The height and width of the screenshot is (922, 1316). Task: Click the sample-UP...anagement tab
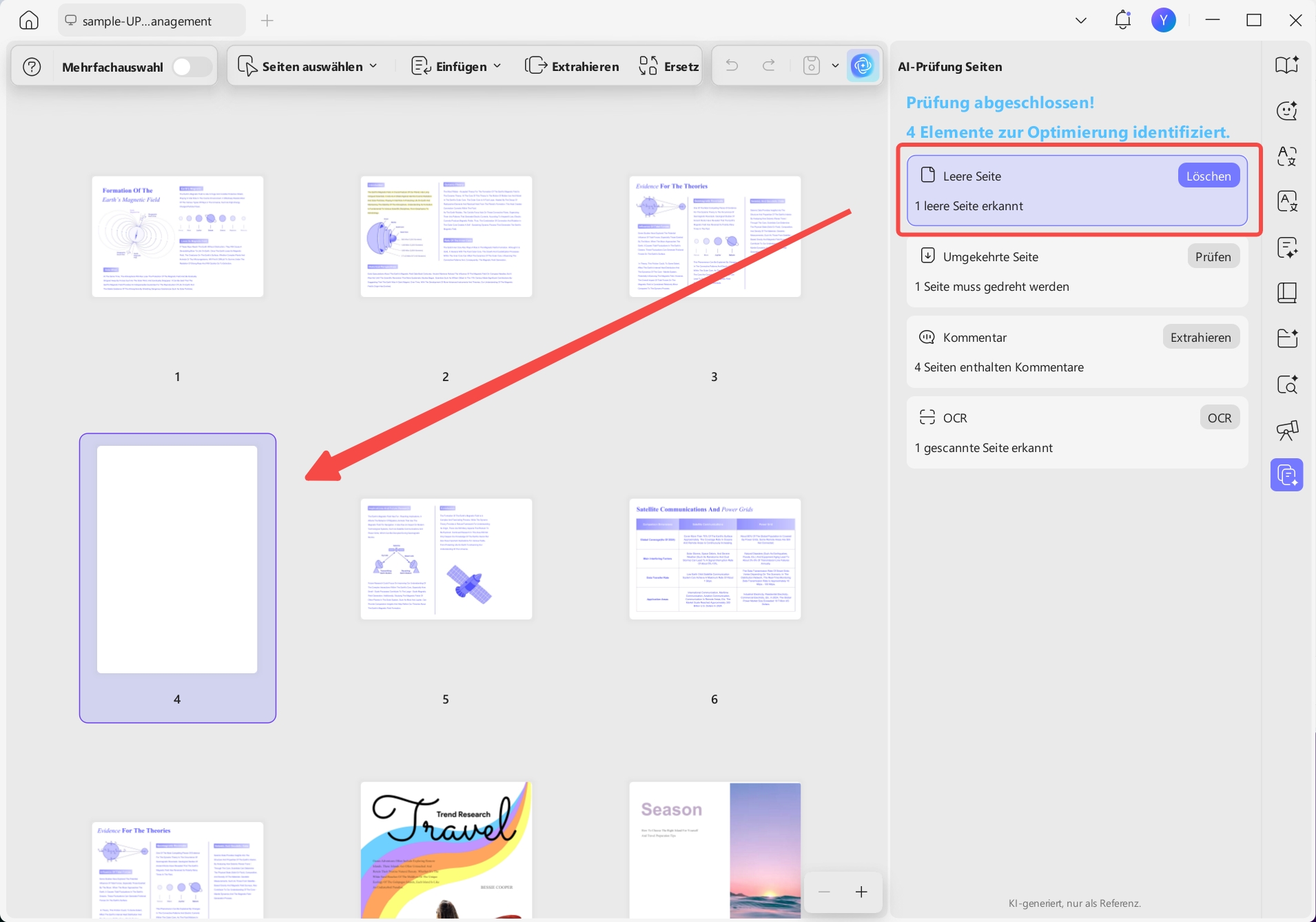152,21
